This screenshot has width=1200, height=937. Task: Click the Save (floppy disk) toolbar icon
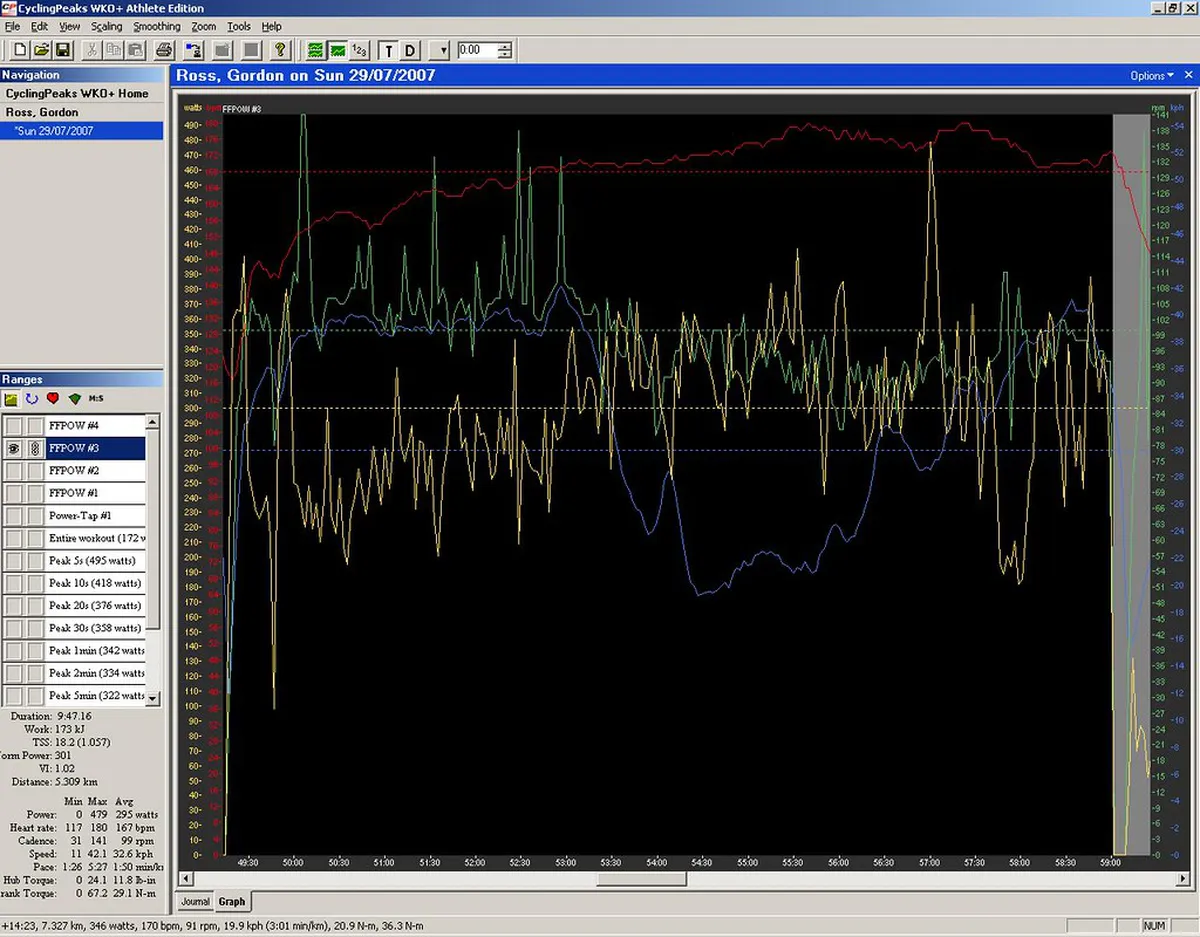(62, 50)
